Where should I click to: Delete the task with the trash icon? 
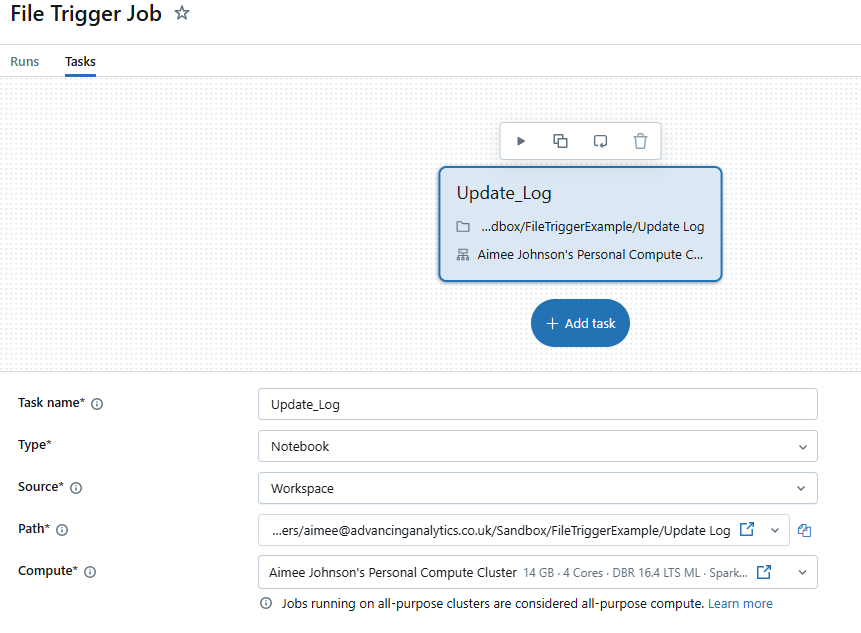(640, 141)
